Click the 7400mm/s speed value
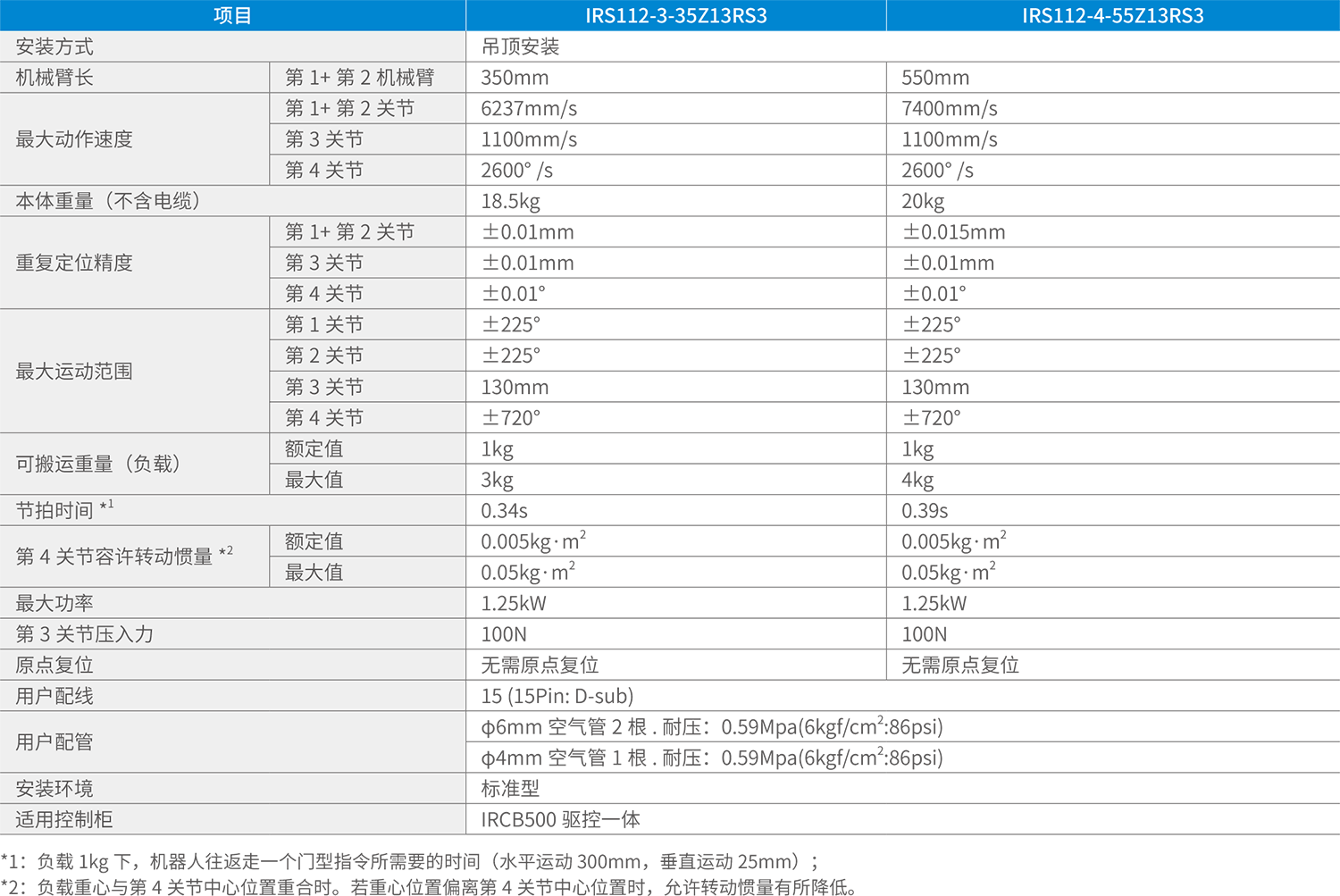The height and width of the screenshot is (896, 1340). coord(950,109)
